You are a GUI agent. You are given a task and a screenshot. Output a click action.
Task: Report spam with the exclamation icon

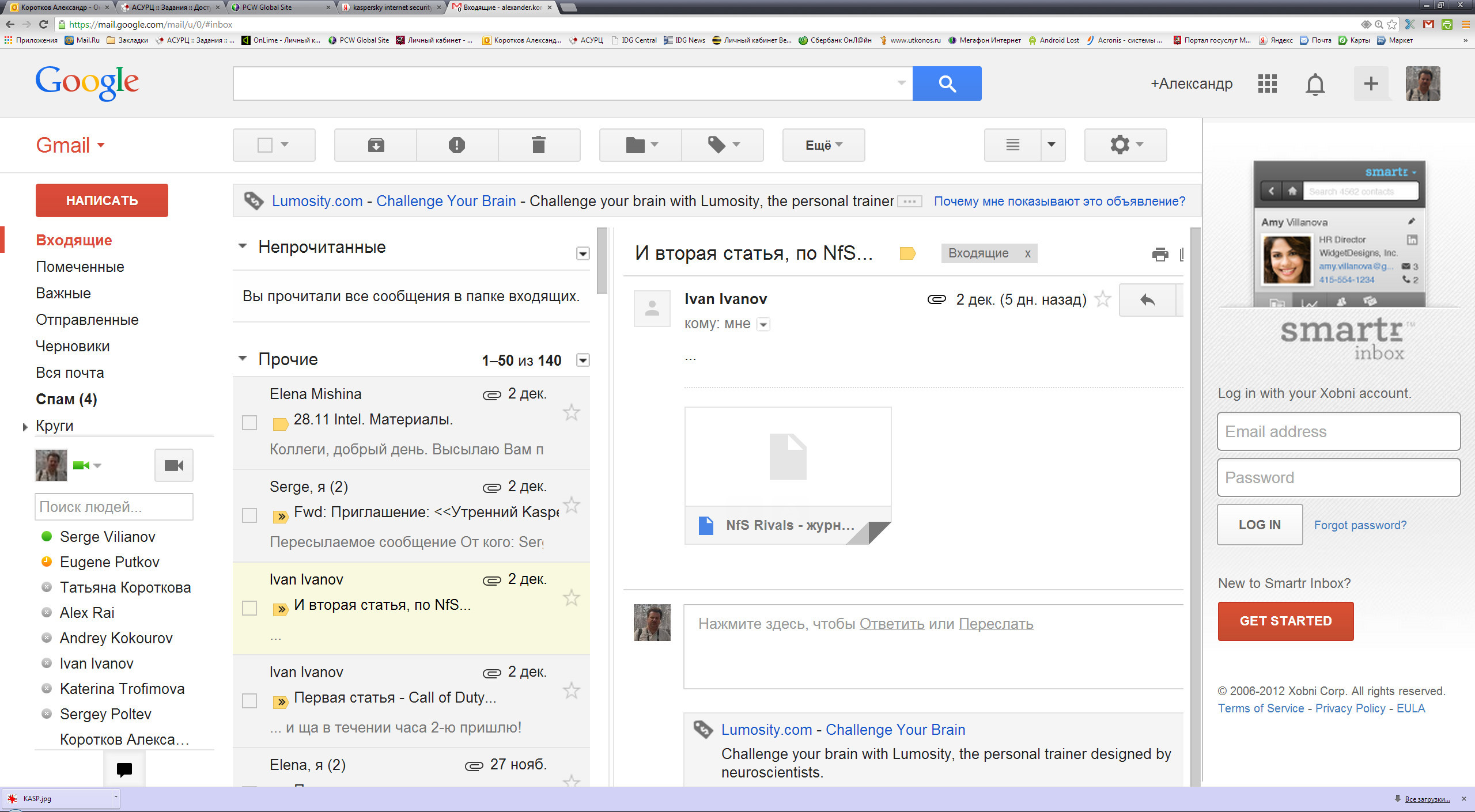pyautogui.click(x=457, y=145)
